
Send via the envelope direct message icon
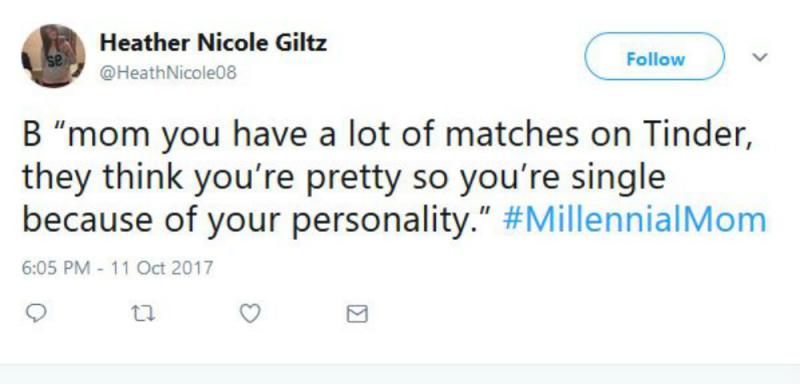tap(357, 314)
